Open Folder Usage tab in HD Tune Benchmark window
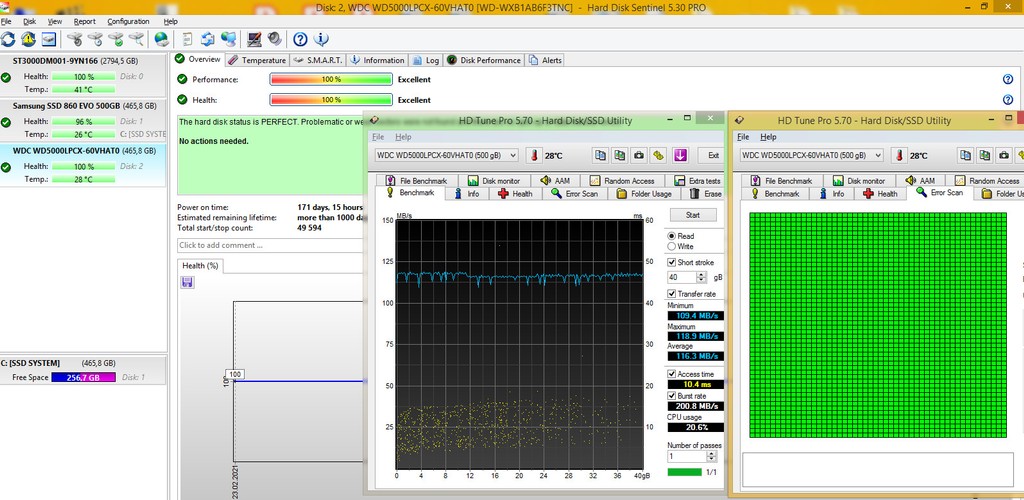This screenshot has width=1024, height=500. coord(644,194)
